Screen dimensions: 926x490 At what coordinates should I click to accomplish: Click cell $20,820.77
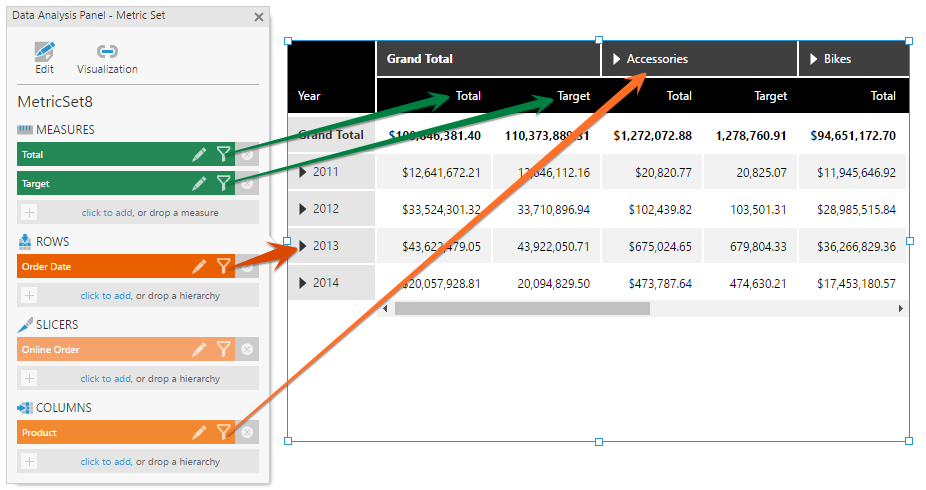click(x=663, y=172)
